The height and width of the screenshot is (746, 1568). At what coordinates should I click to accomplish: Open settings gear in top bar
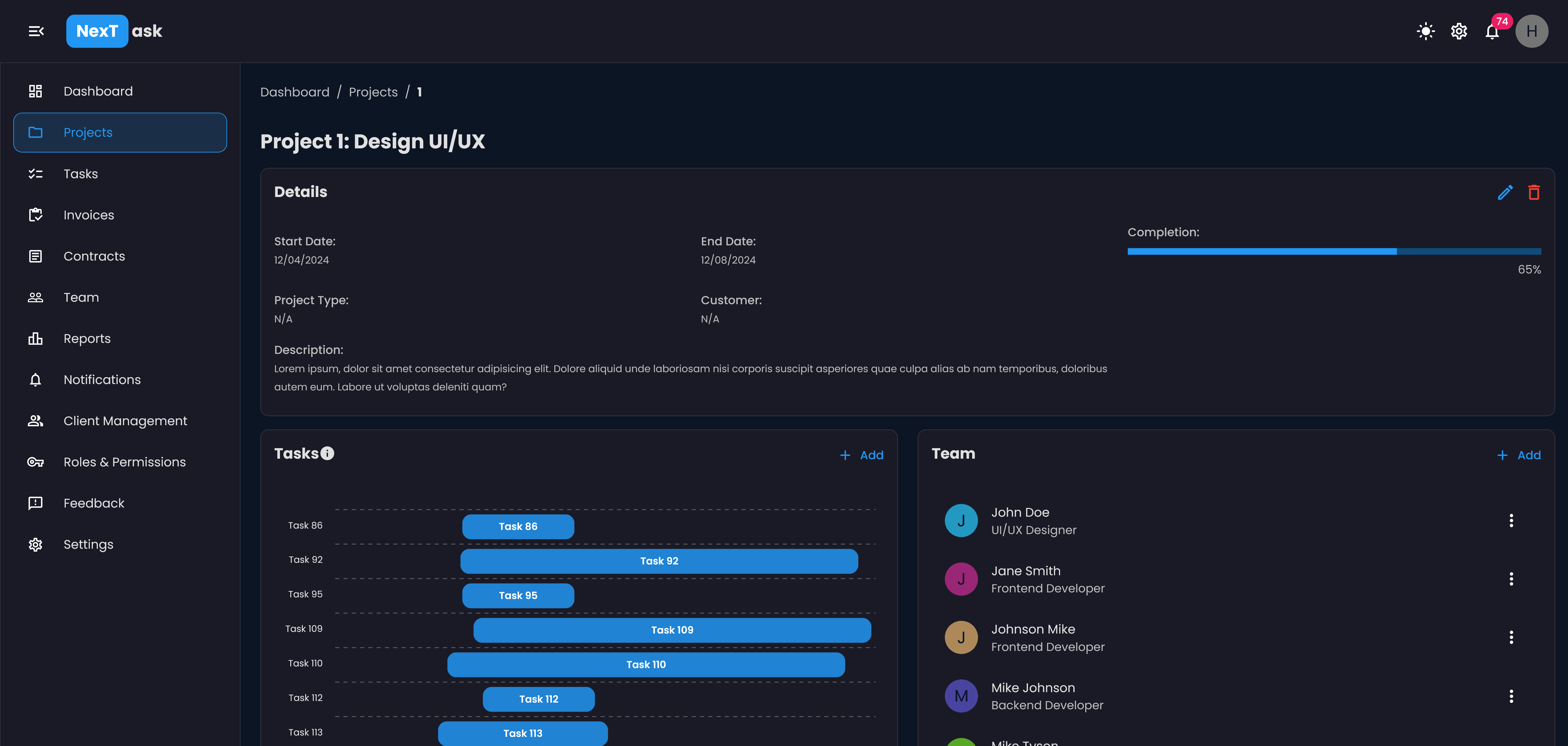pos(1459,31)
